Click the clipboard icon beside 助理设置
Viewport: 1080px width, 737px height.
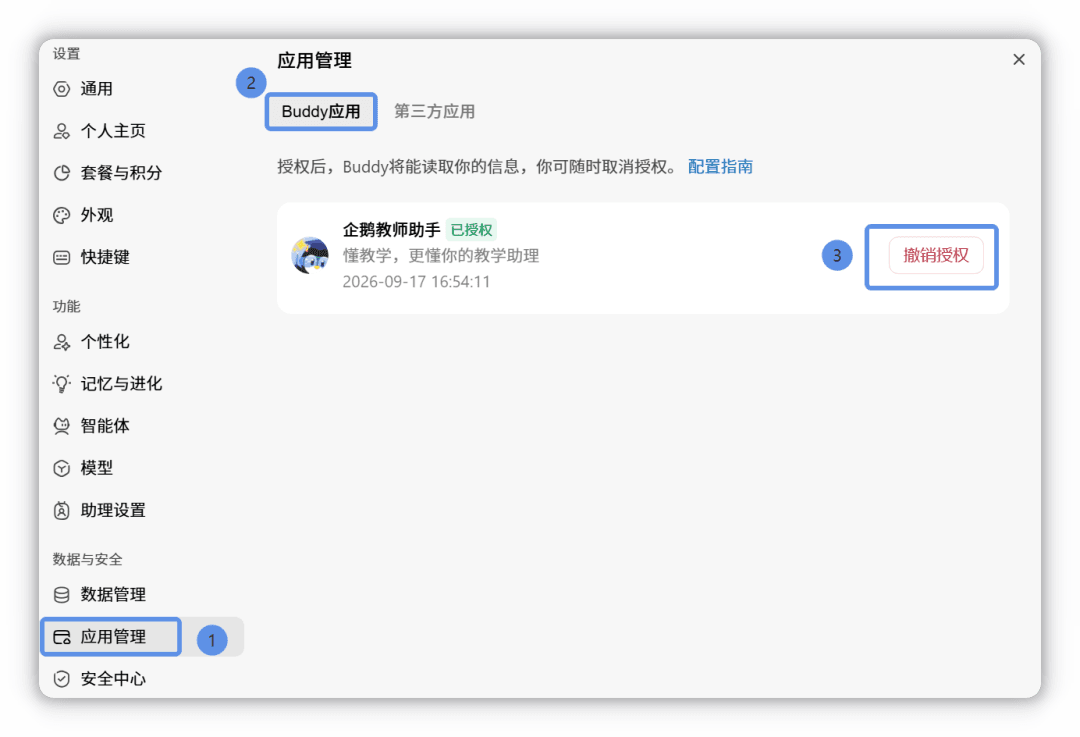click(61, 510)
